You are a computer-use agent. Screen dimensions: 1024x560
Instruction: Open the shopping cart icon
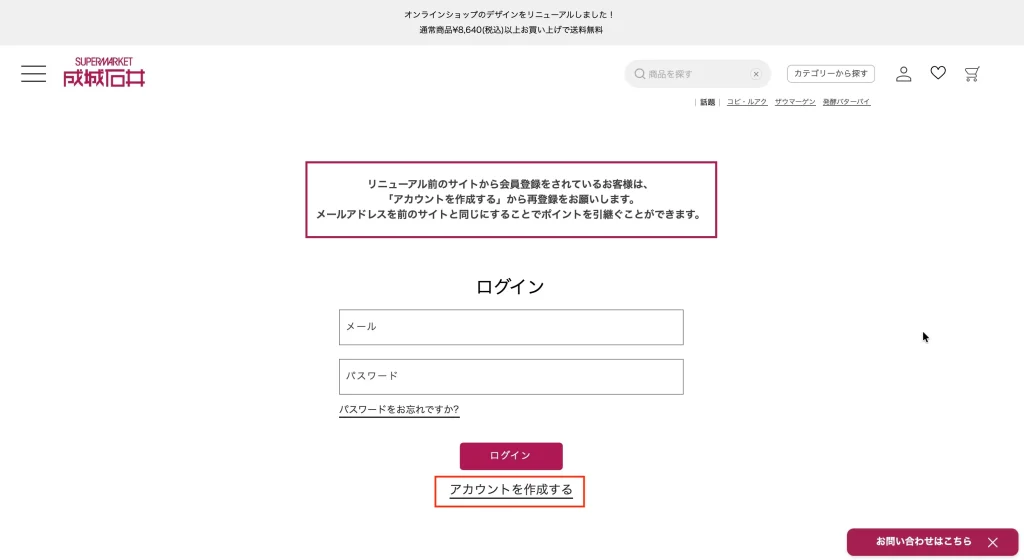(972, 74)
